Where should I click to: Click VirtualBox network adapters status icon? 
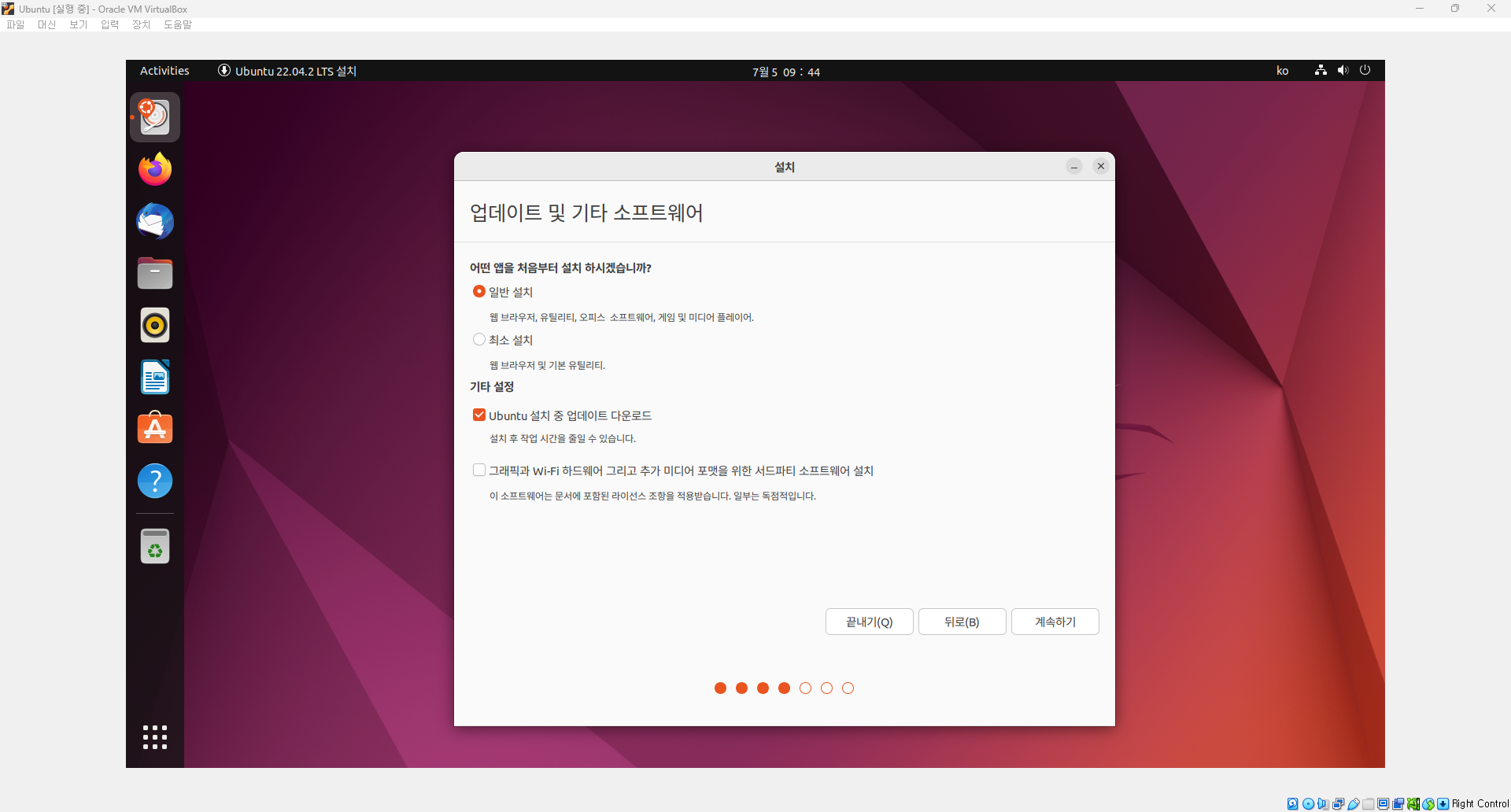click(1338, 803)
